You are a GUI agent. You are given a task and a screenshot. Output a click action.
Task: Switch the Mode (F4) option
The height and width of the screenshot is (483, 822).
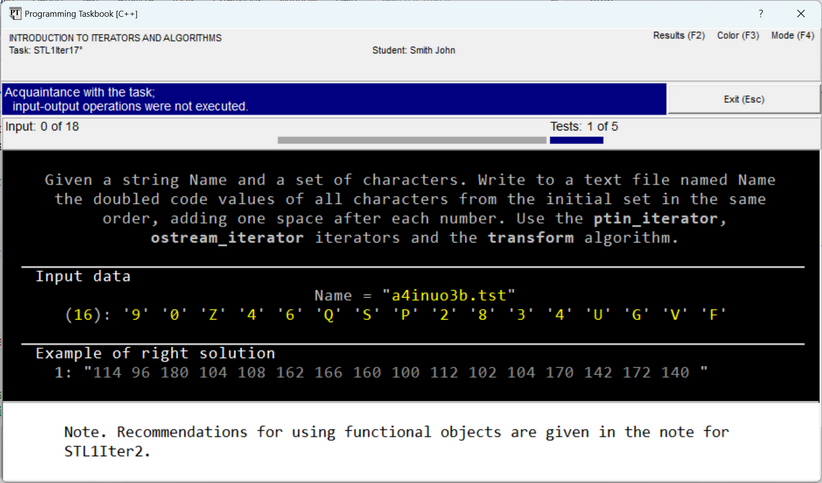(x=792, y=36)
